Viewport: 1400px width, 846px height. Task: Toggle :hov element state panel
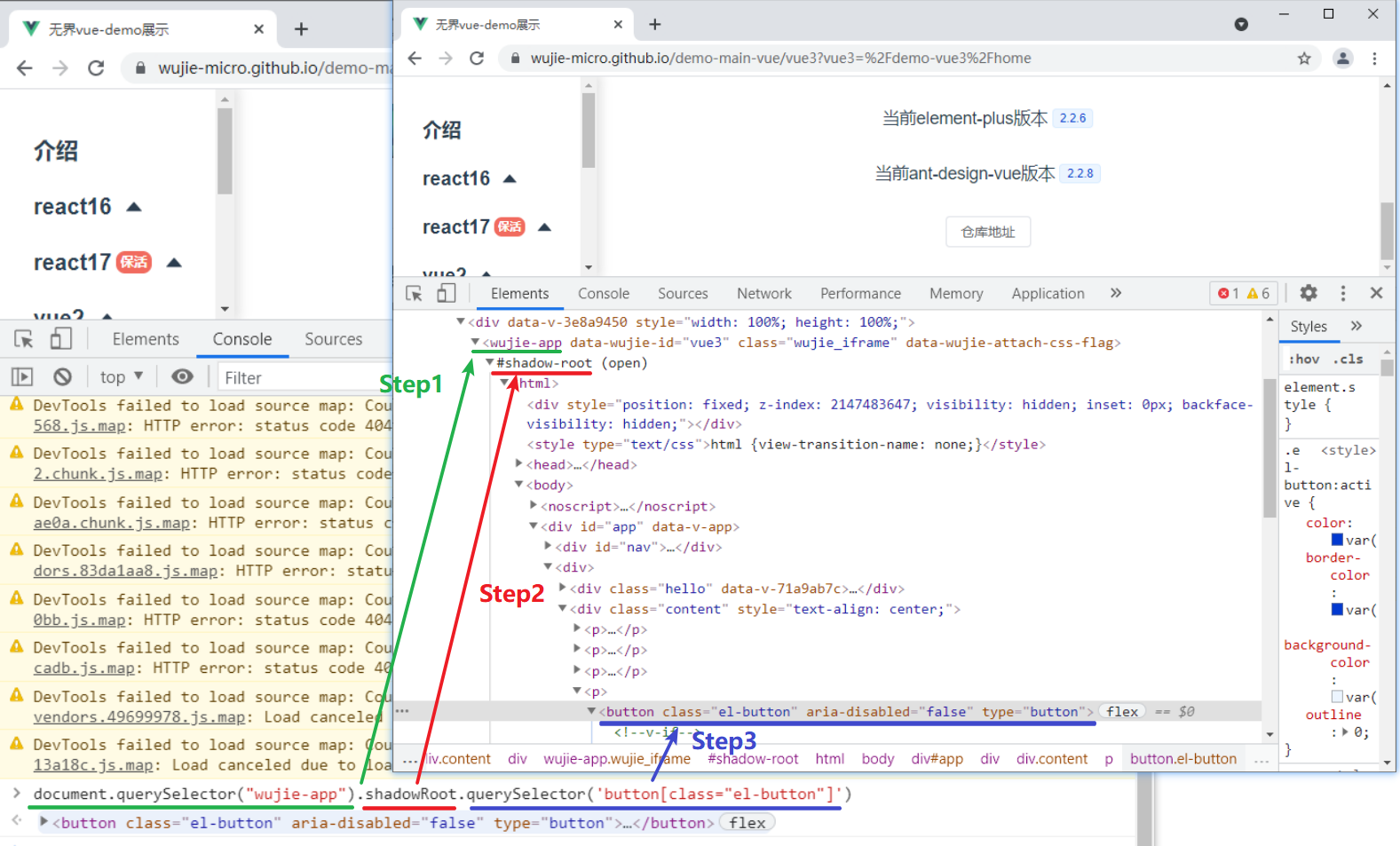(1304, 359)
